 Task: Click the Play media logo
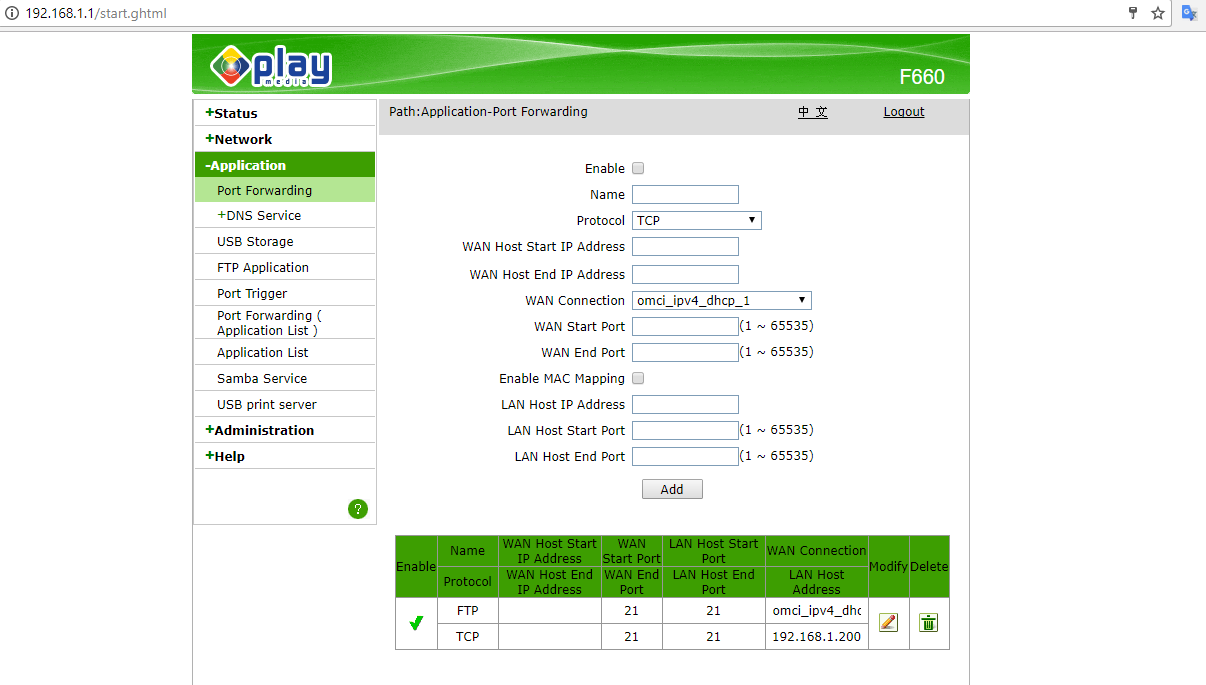point(271,65)
